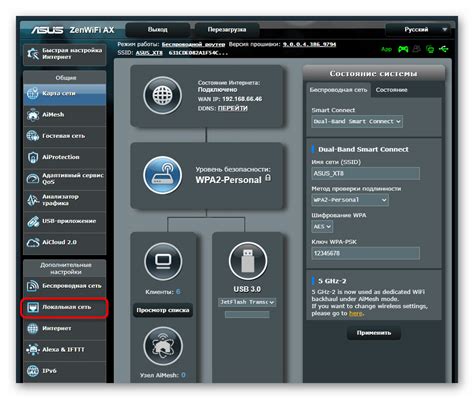
Task: Click the AiProtection shield icon
Action: coord(33,157)
